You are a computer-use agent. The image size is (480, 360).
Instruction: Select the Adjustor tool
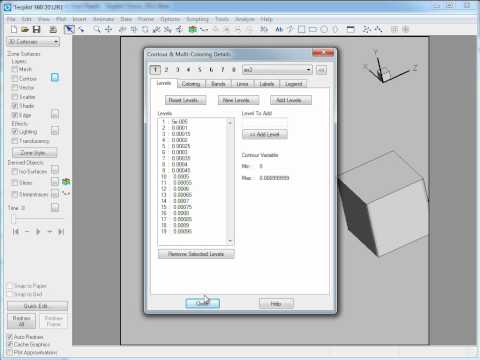81,29
